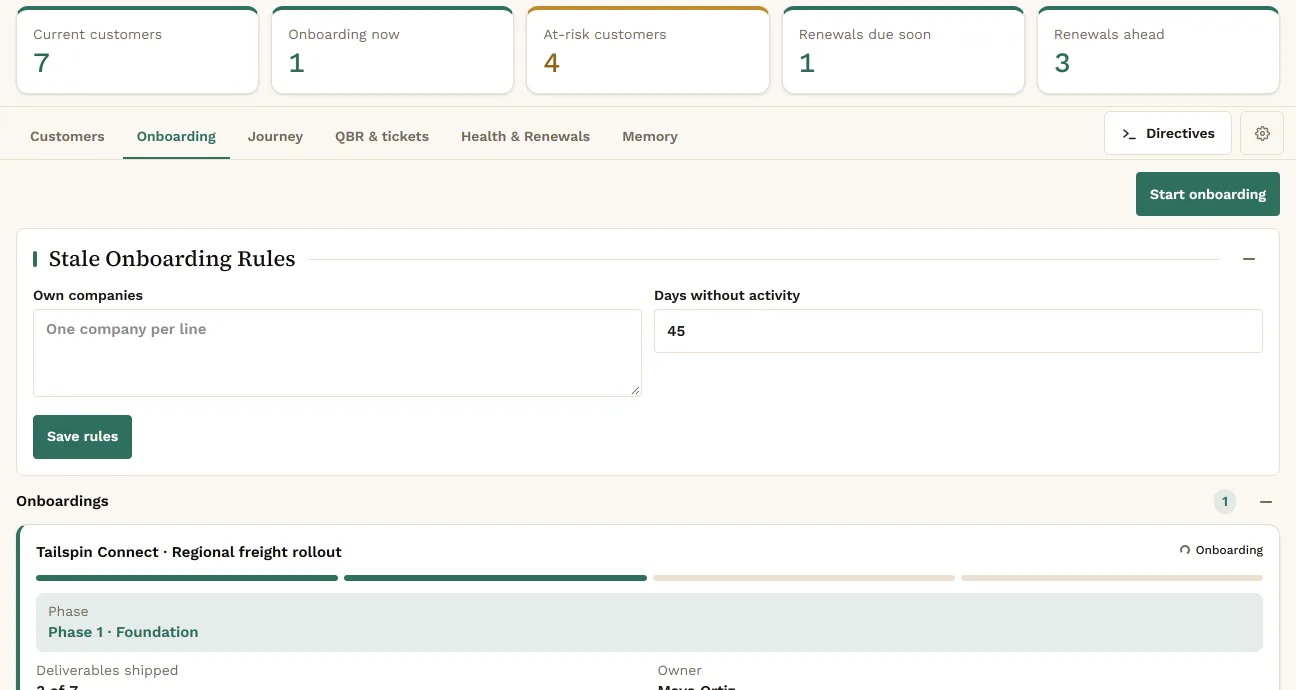Open the Renewals due soon card
The height and width of the screenshot is (690, 1296).
903,50
